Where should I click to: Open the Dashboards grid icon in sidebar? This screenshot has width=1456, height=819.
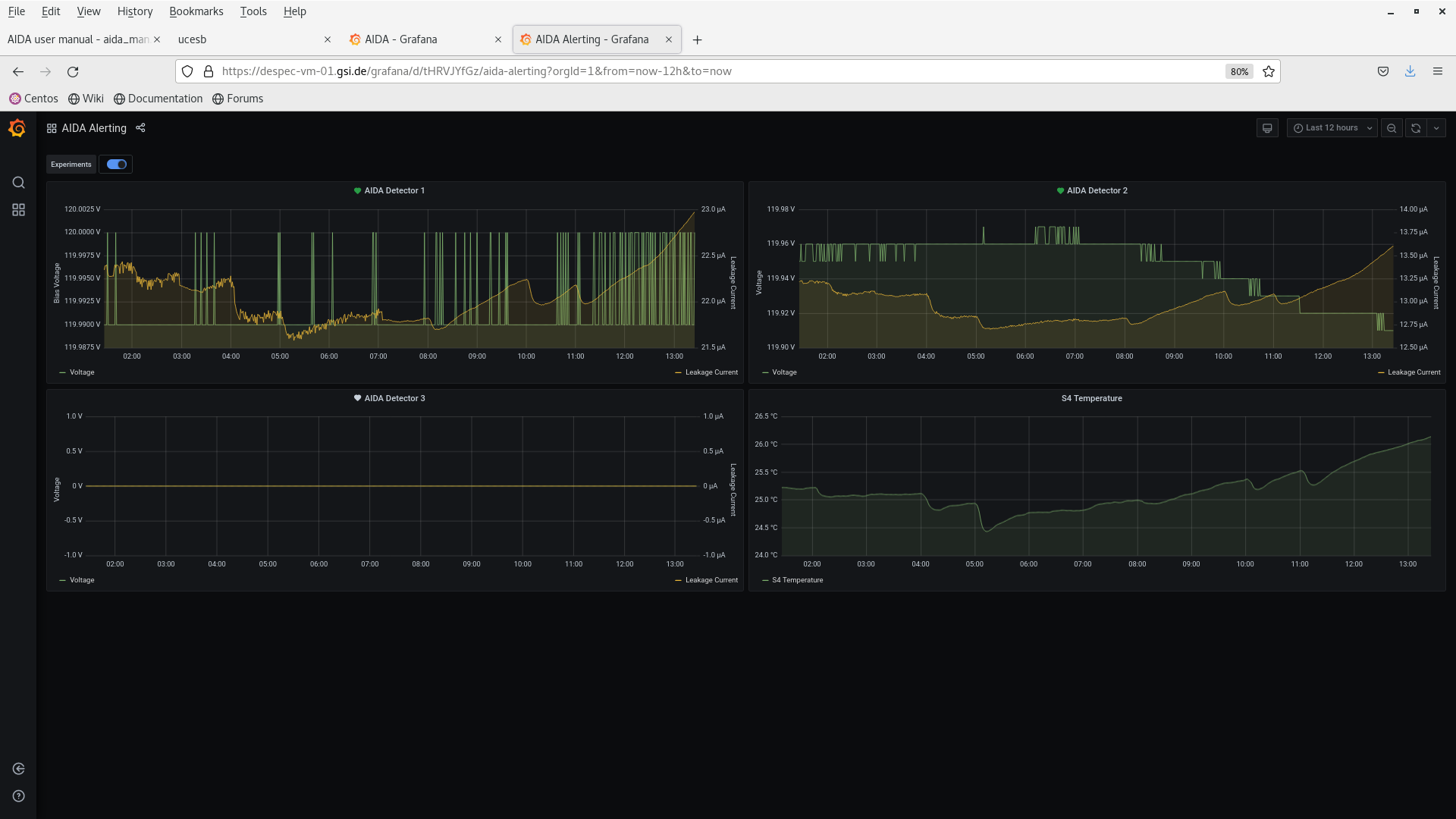[x=18, y=210]
